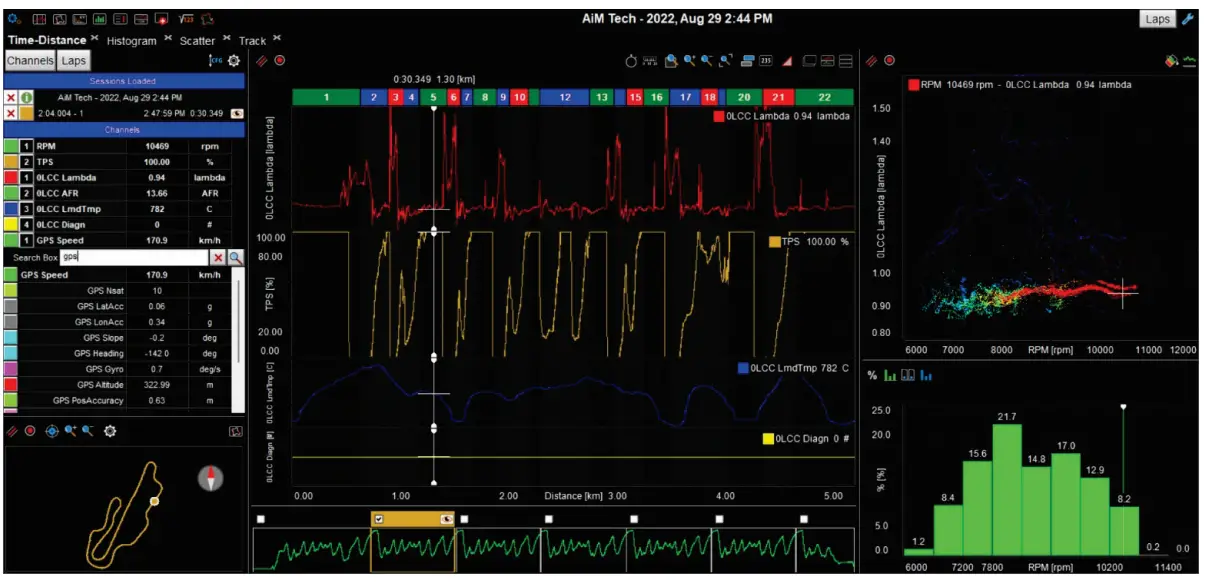Click the red record icon above the main graph
Screen dimensions: 1205x582
280,61
